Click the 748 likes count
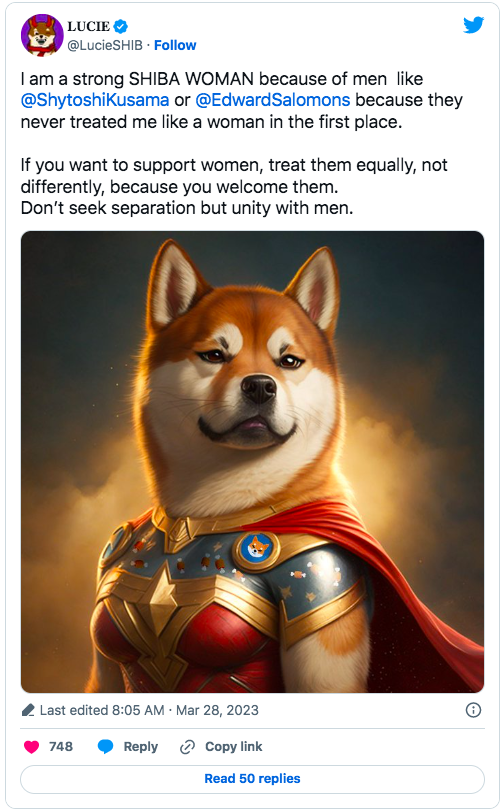This screenshot has width=504, height=811. click(61, 747)
